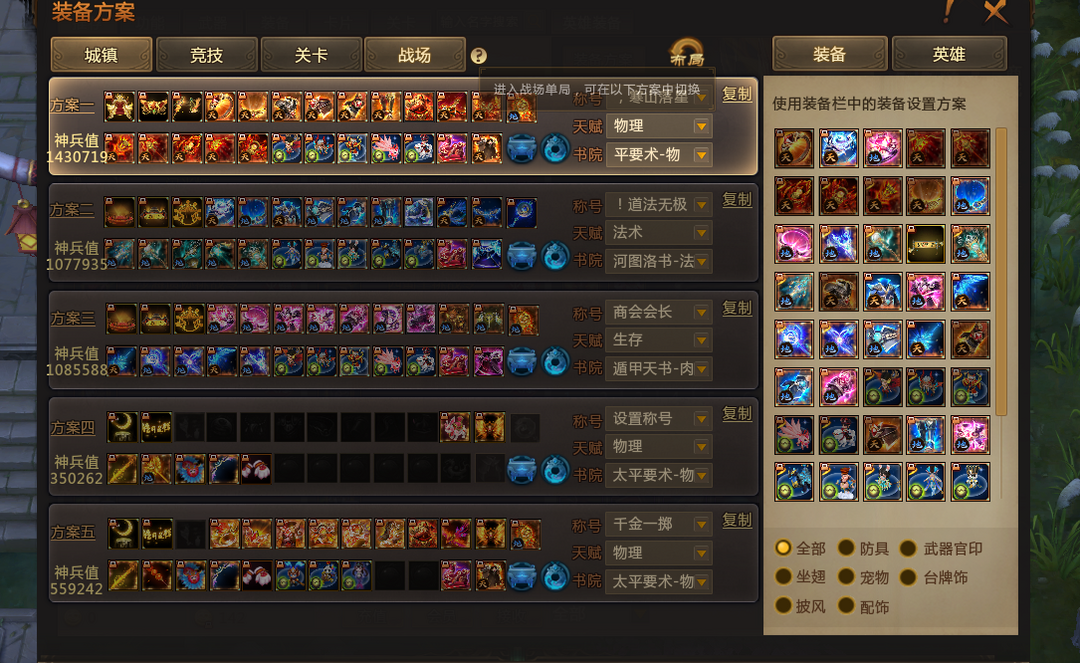Viewport: 1080px width, 663px height.
Task: Open the 天赋 物理 dropdown in 方案一
Action: (658, 126)
